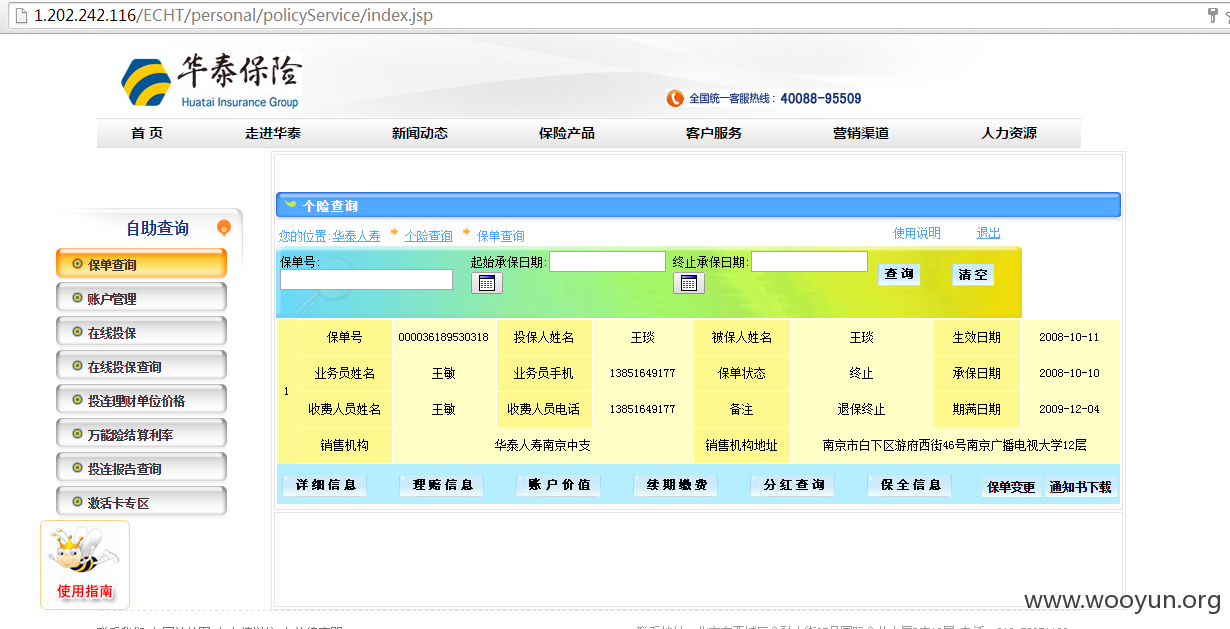
Task: Click the 终止 policy status cell
Action: pos(861,373)
